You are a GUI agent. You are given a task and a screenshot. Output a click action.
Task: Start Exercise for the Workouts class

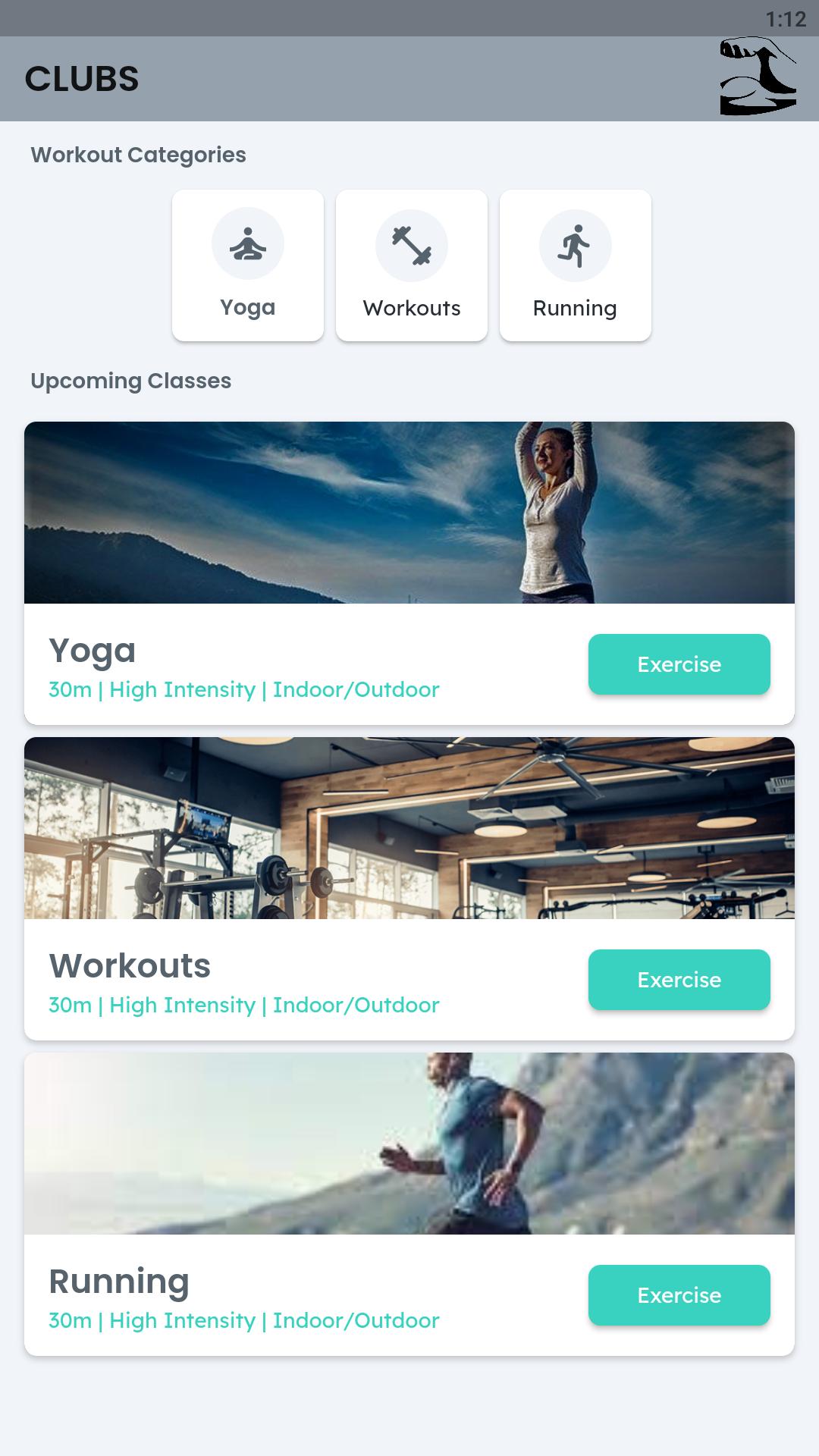pyautogui.click(x=679, y=980)
